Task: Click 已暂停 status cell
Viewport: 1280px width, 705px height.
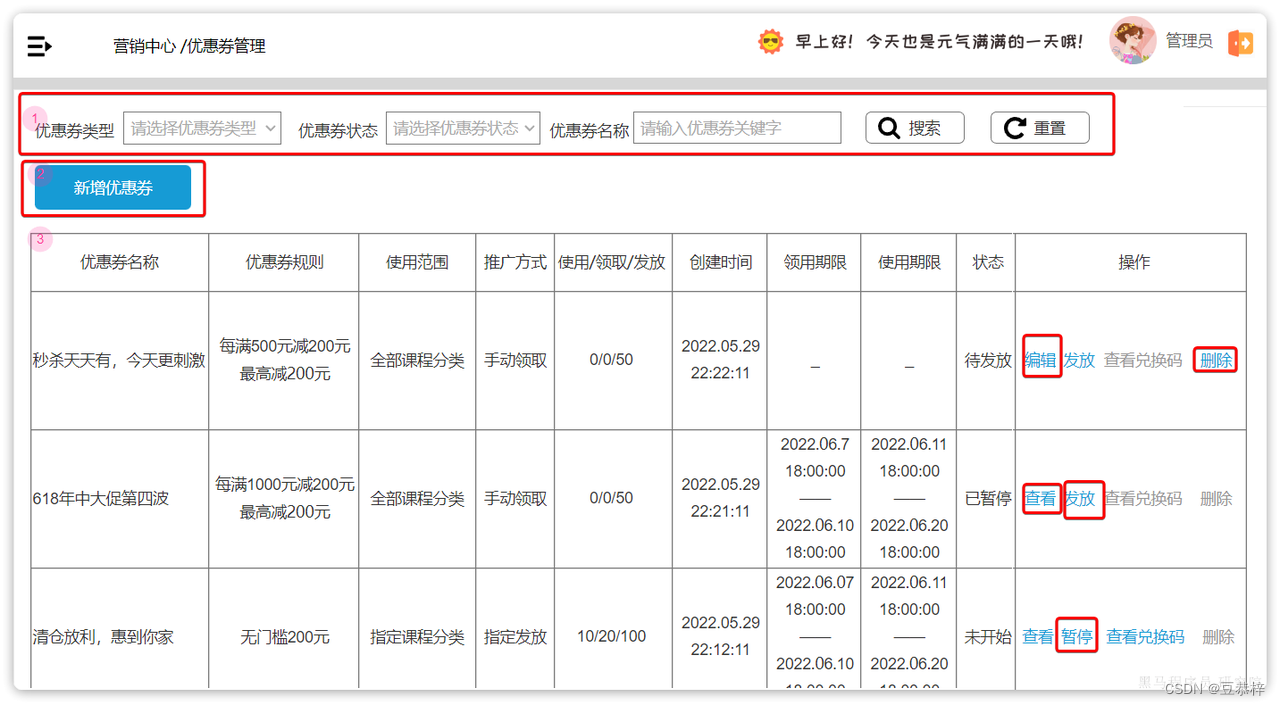Action: (x=988, y=498)
